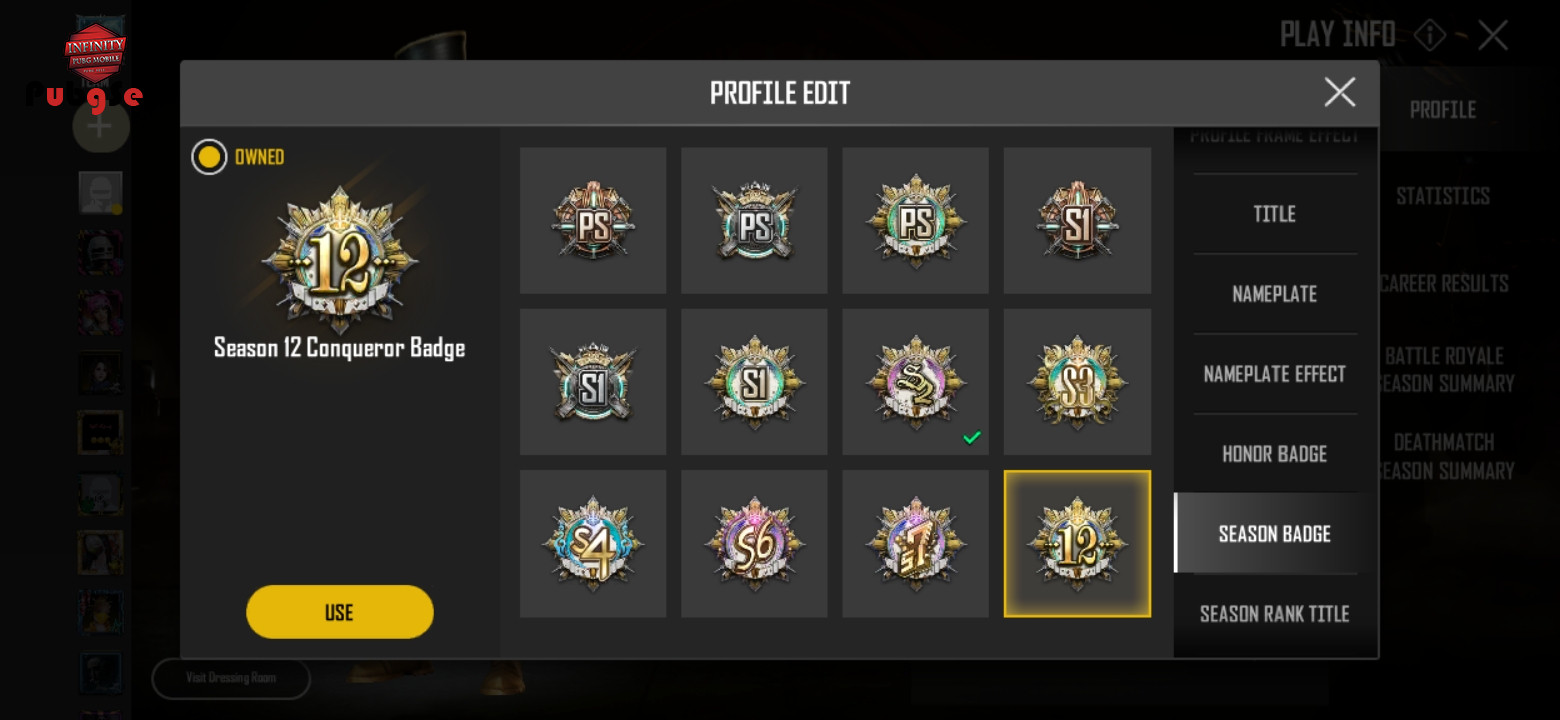The height and width of the screenshot is (720, 1560).
Task: Choose the S7 season badge
Action: tap(915, 544)
